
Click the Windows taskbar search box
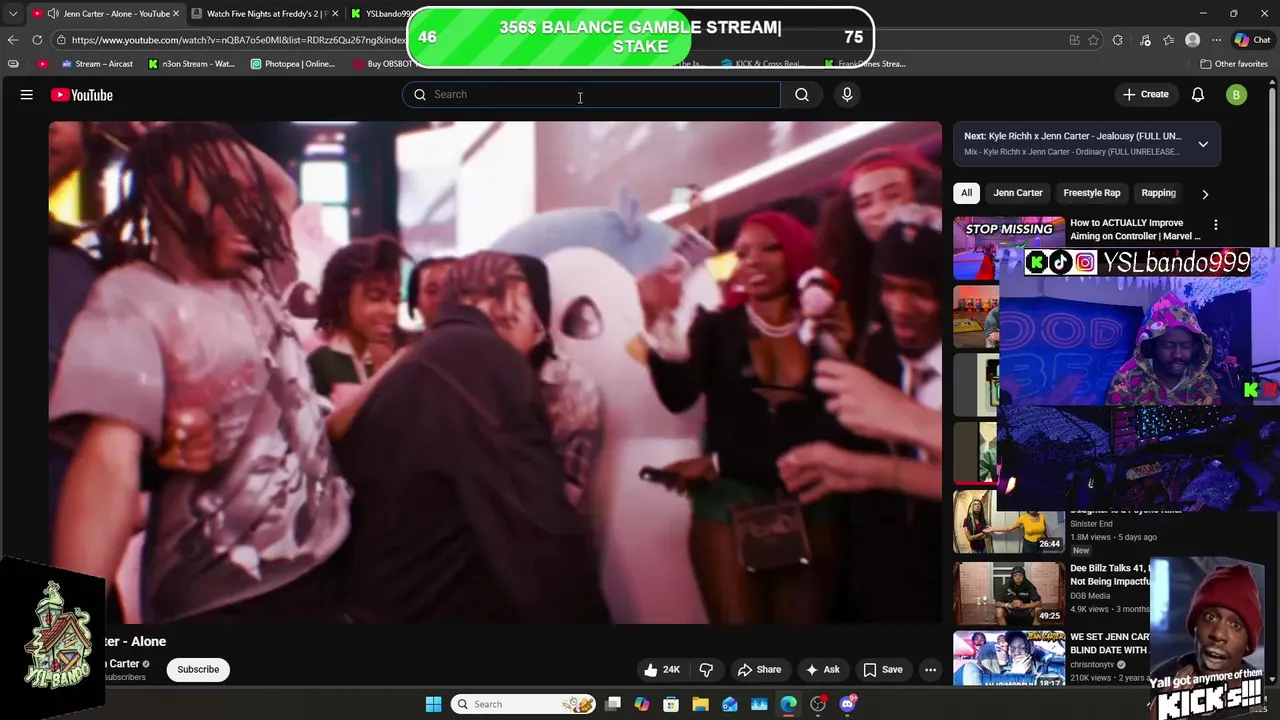pos(523,704)
